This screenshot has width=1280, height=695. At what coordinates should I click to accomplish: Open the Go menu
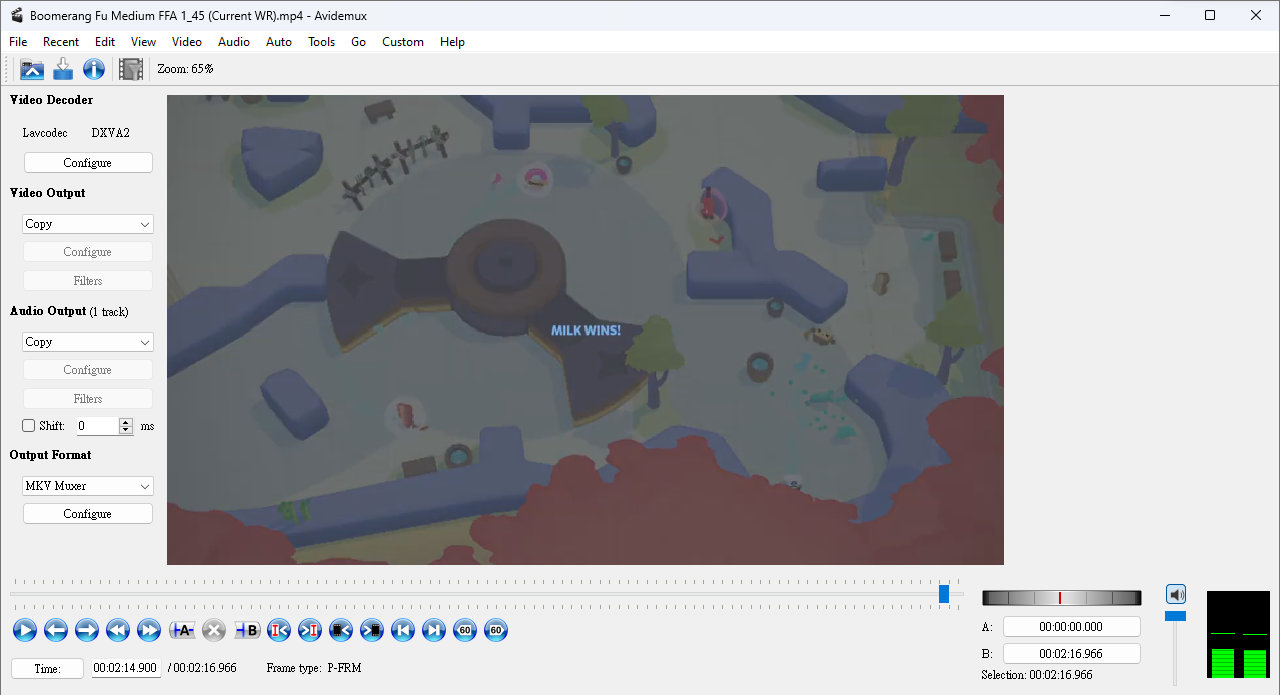[358, 42]
